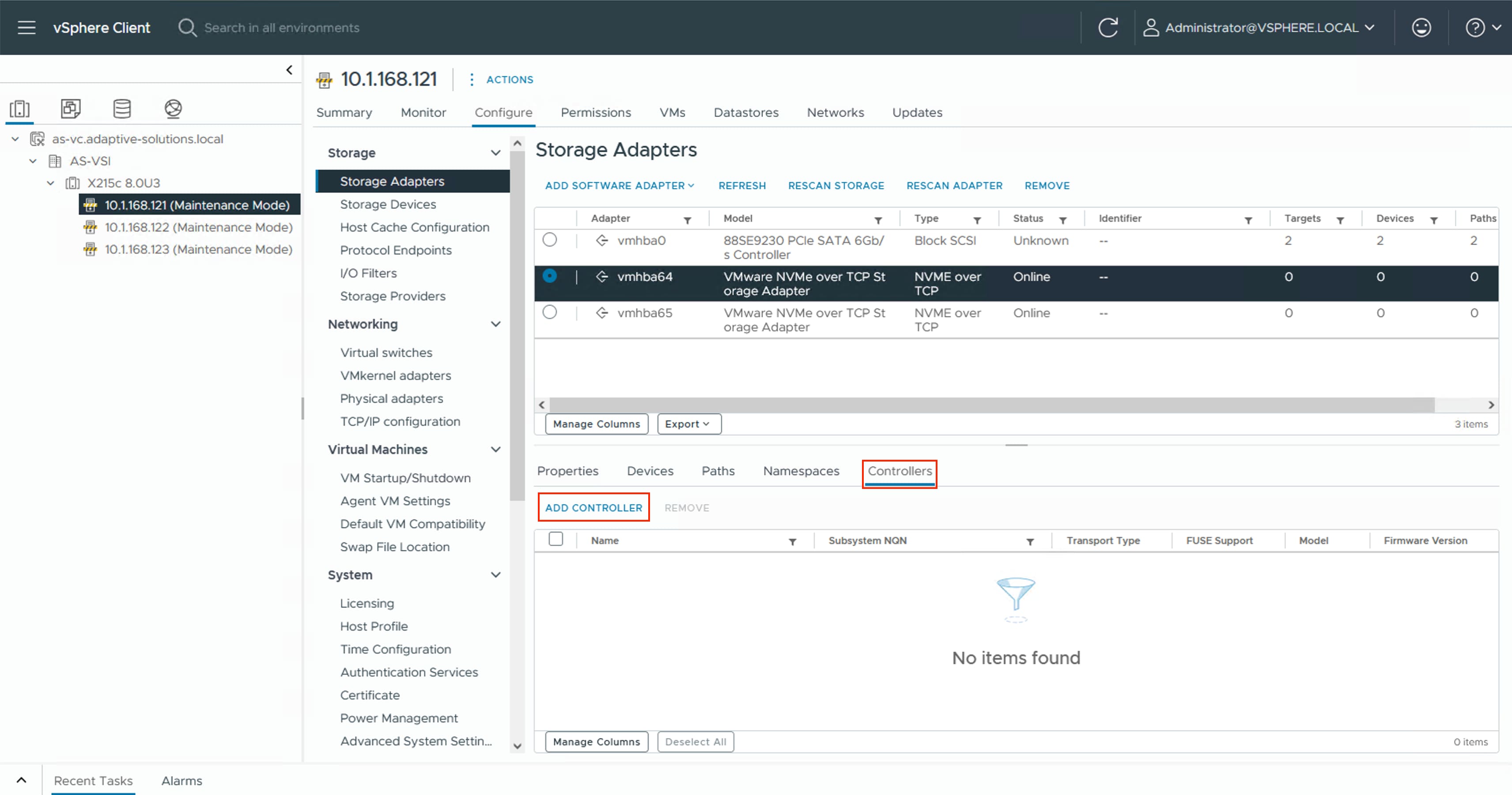Switch to Networking inventory view

(x=173, y=109)
